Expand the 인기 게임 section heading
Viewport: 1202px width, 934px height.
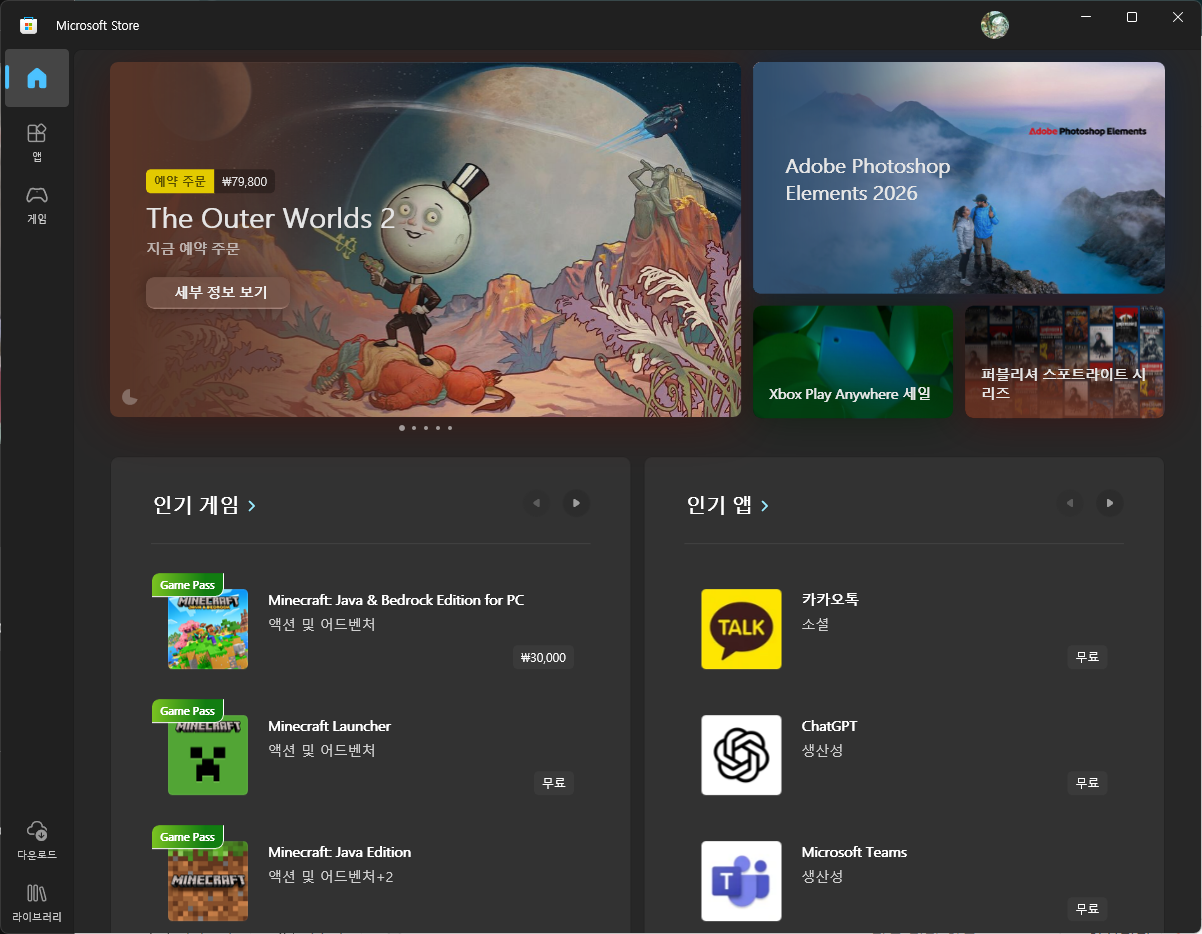click(205, 505)
